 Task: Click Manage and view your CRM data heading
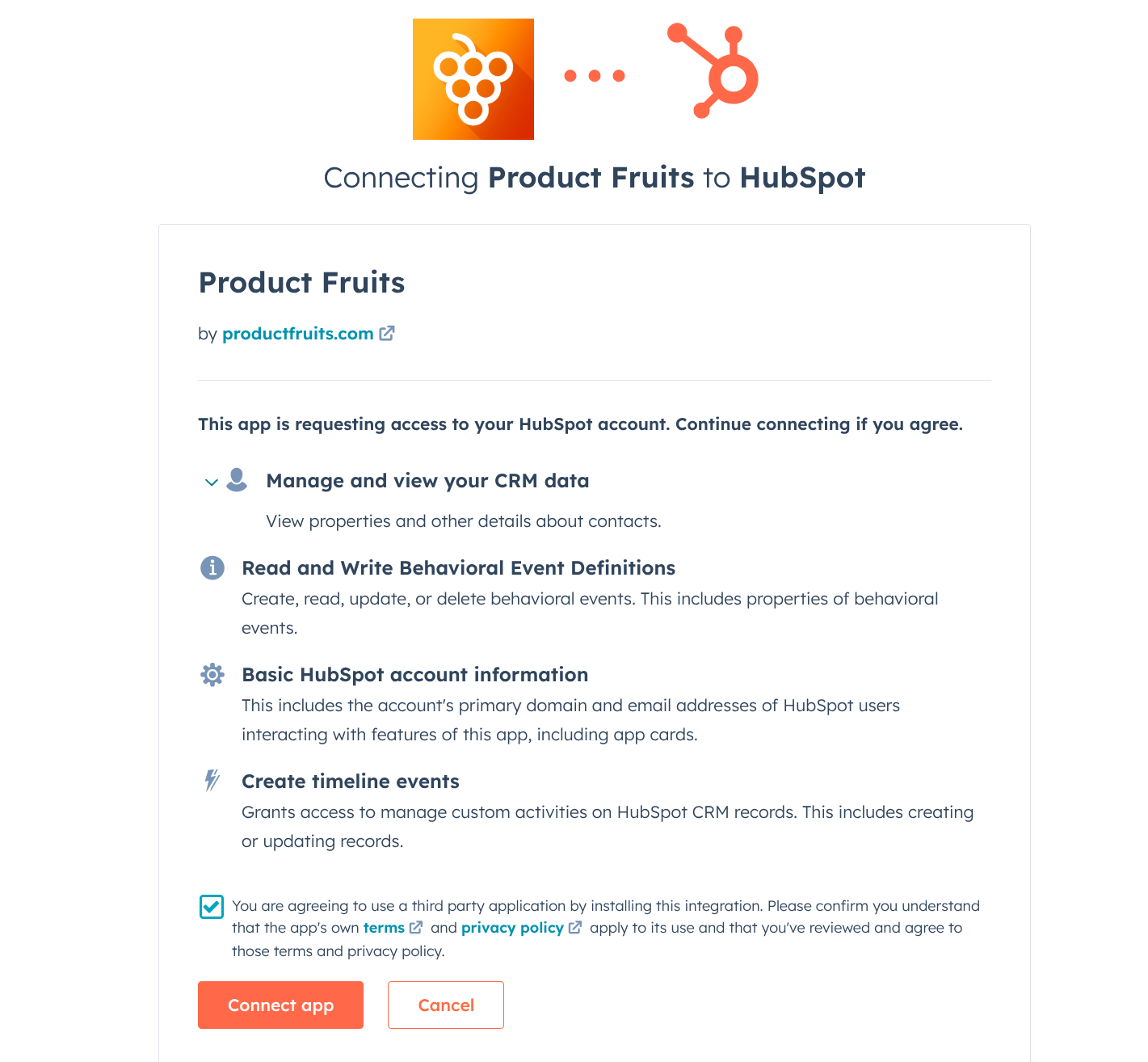(427, 481)
